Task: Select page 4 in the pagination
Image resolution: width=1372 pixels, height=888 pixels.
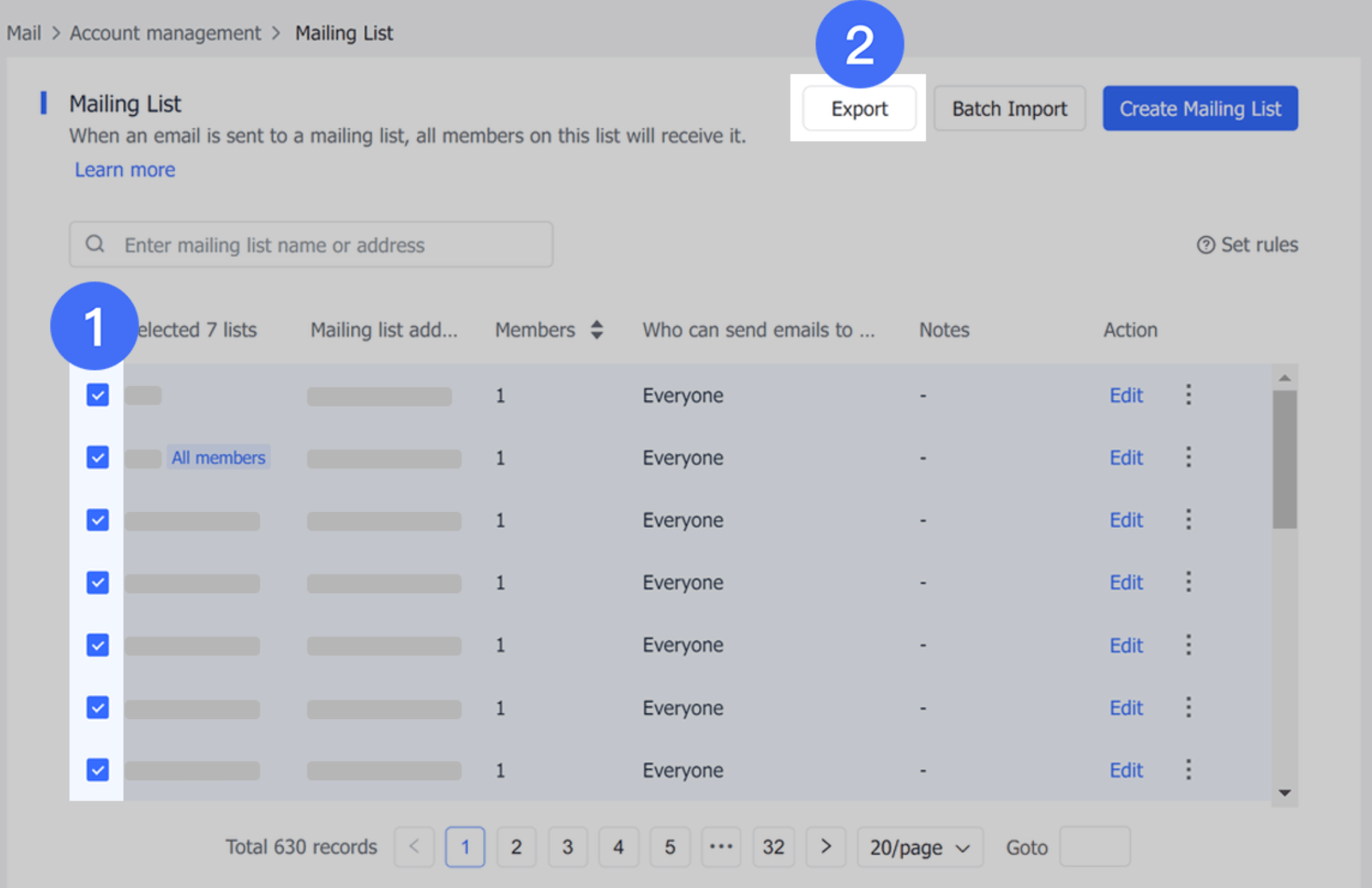Action: pyautogui.click(x=619, y=847)
